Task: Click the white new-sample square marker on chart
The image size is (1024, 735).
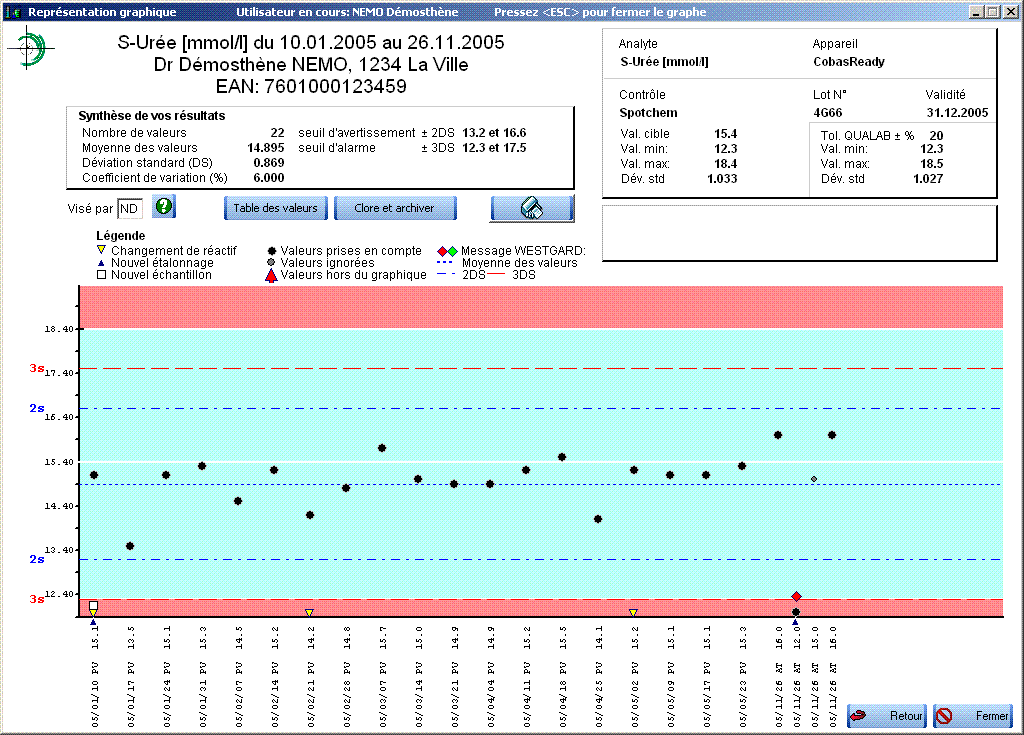Action: (93, 606)
